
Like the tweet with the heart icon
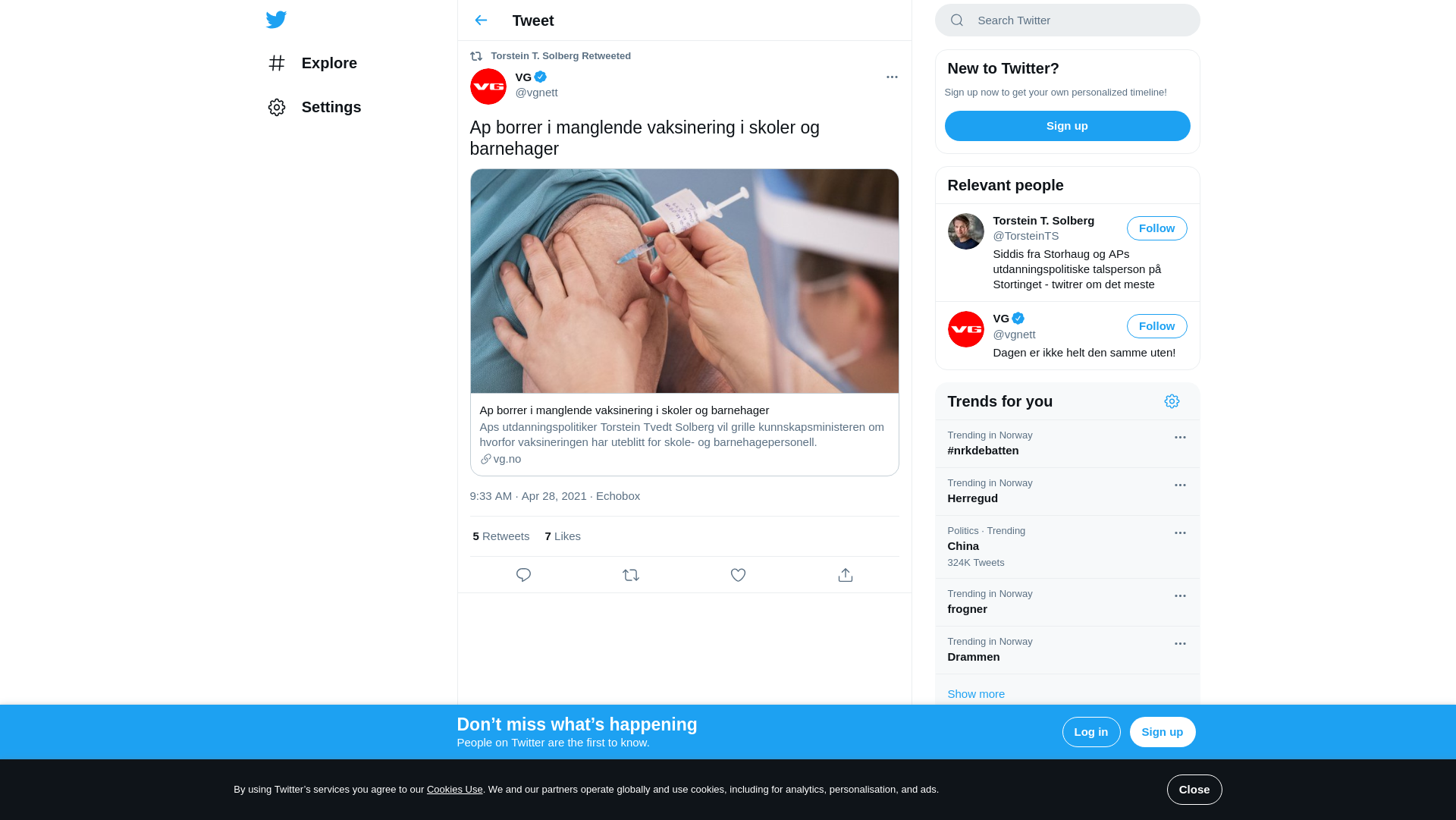click(x=738, y=575)
